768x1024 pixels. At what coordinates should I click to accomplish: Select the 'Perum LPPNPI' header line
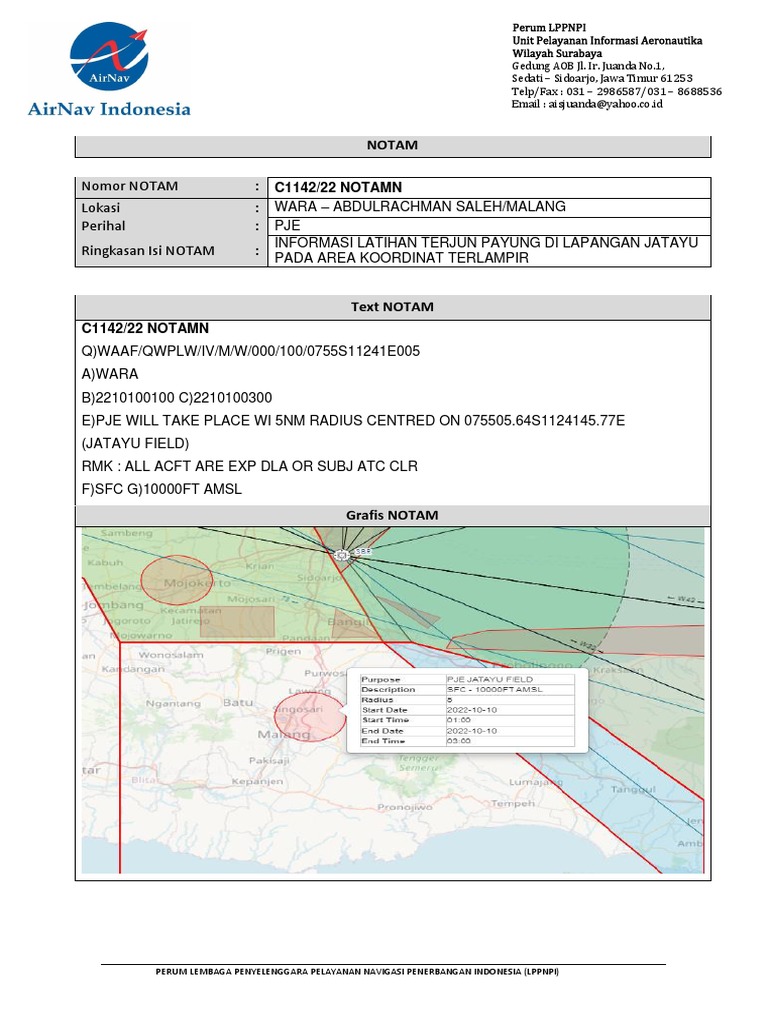549,27
